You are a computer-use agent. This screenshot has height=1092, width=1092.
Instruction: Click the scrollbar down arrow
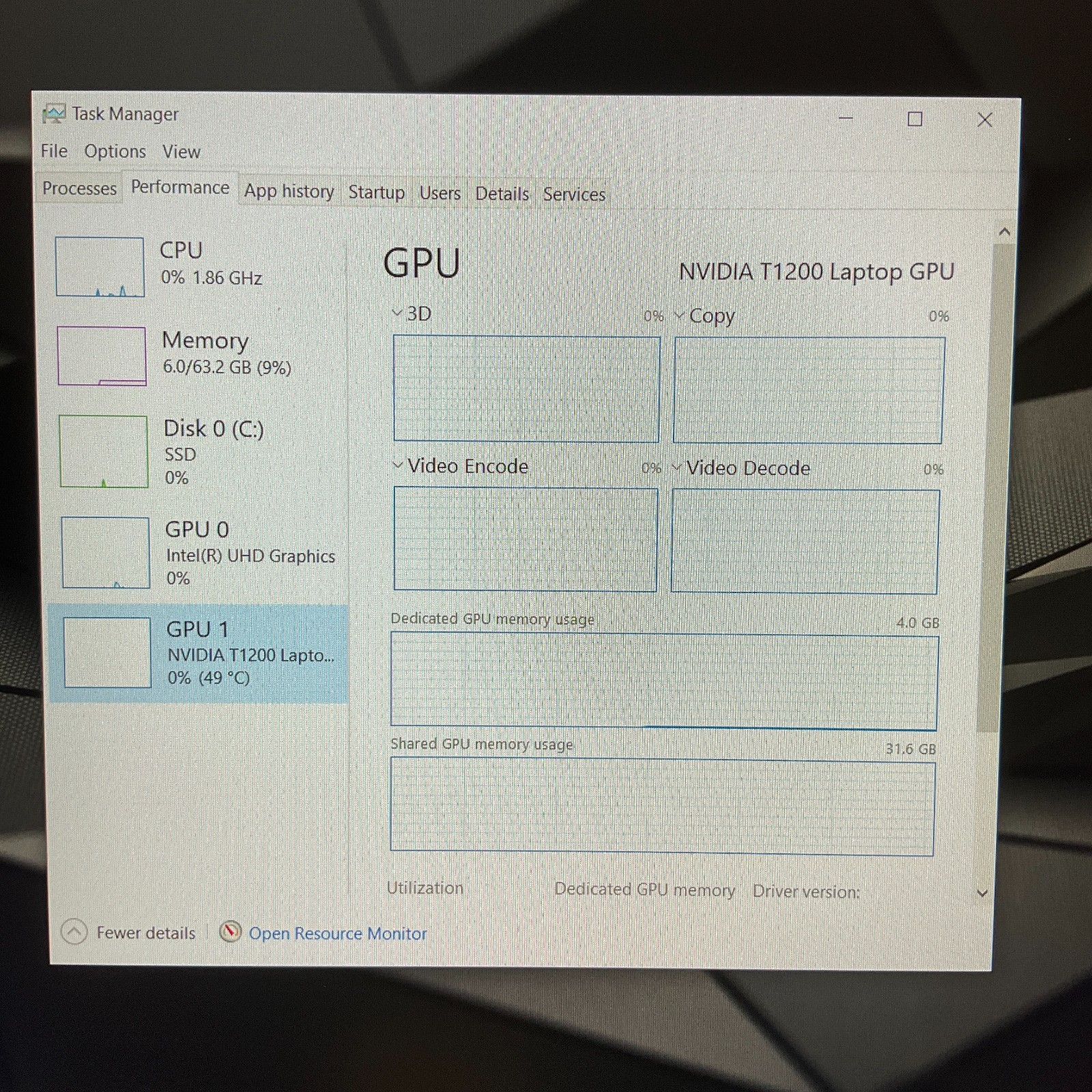983,893
